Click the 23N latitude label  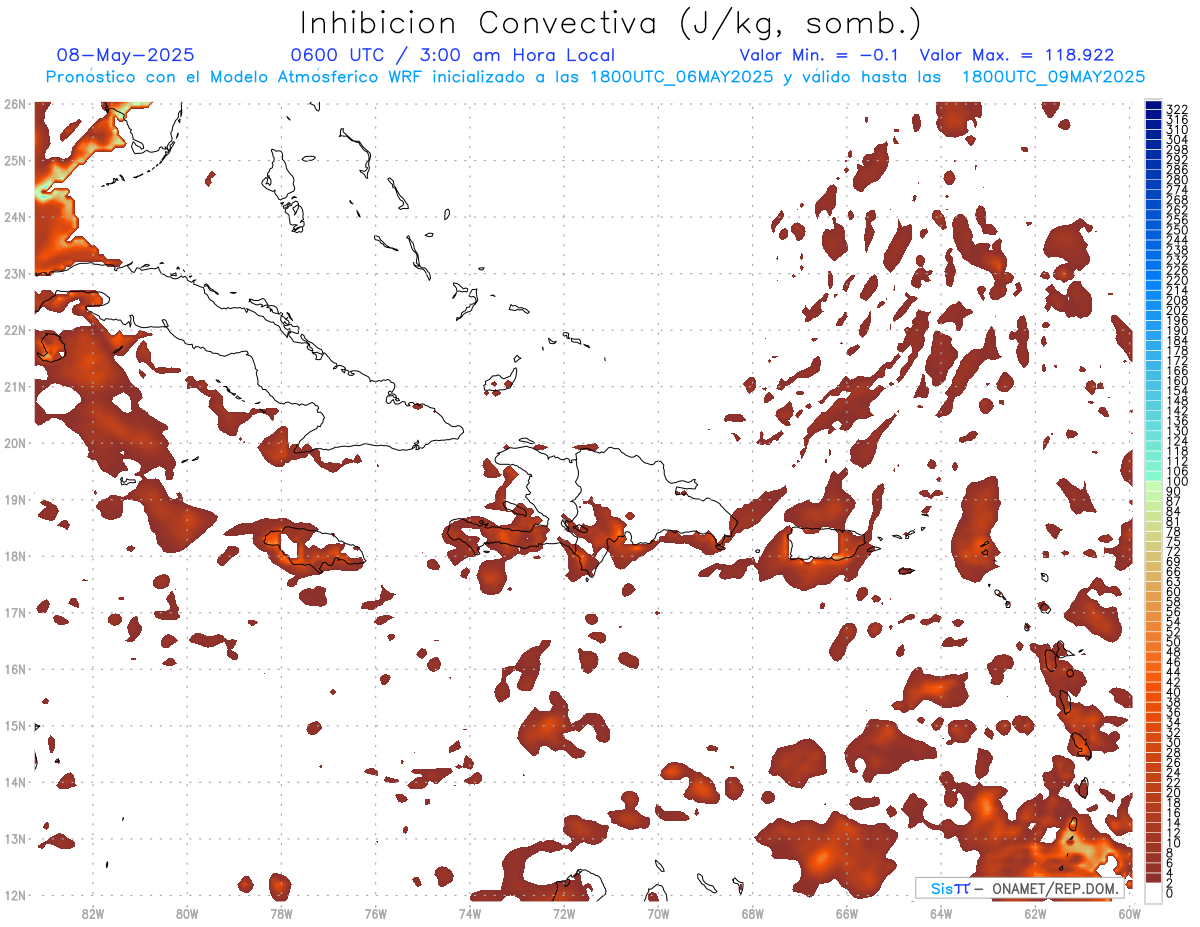(15, 273)
